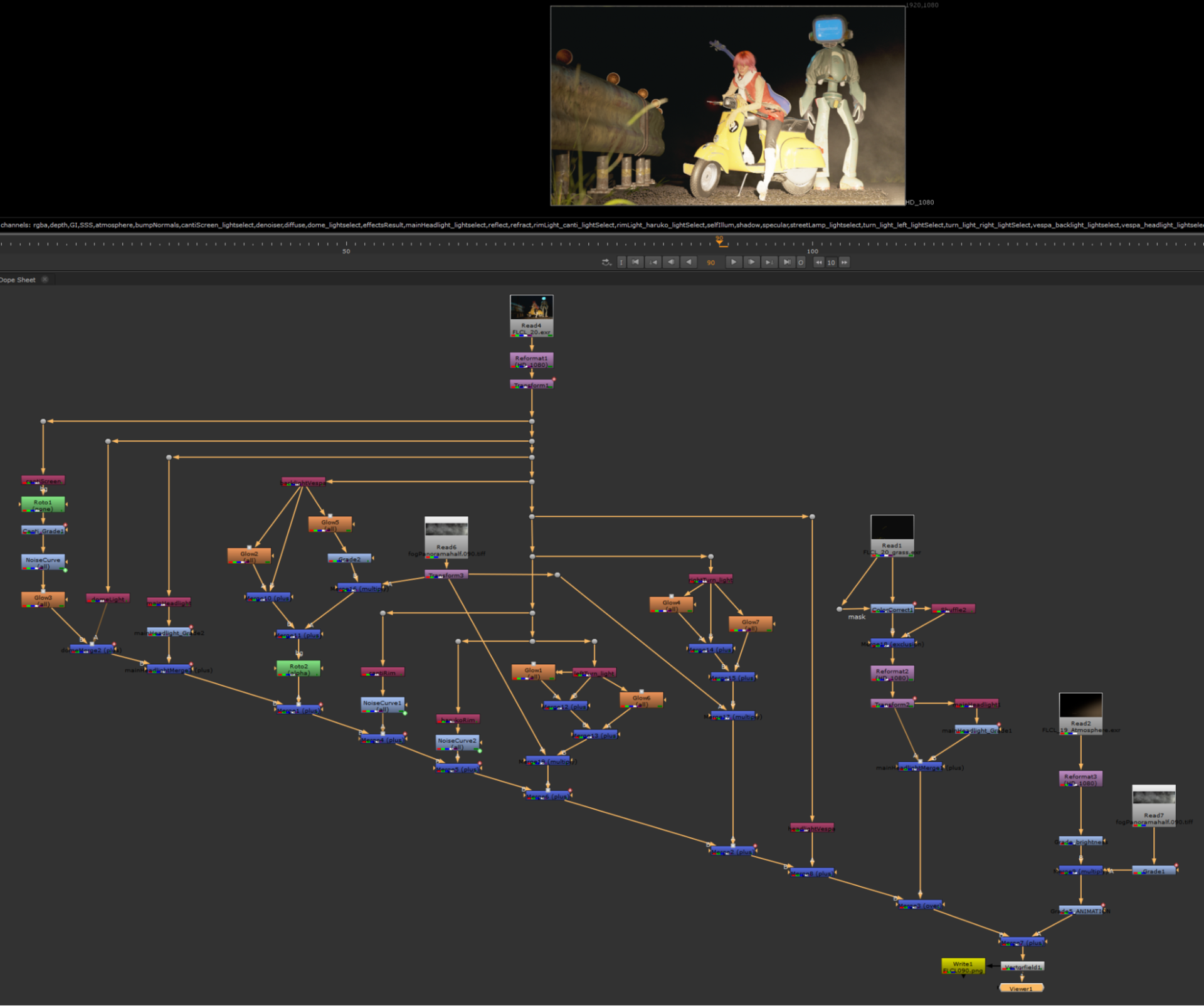Select the backlightVespa node
This screenshot has width=1204, height=1006.
click(304, 482)
